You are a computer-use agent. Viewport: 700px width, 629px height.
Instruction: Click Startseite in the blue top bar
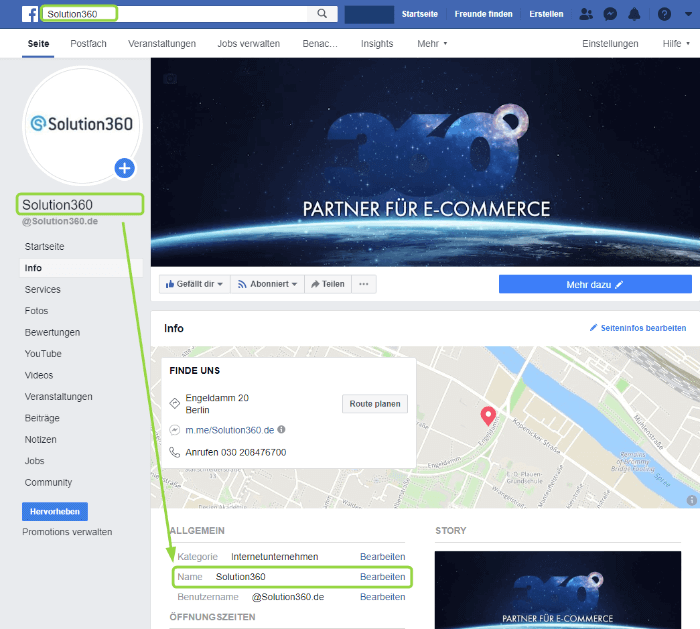pos(419,14)
